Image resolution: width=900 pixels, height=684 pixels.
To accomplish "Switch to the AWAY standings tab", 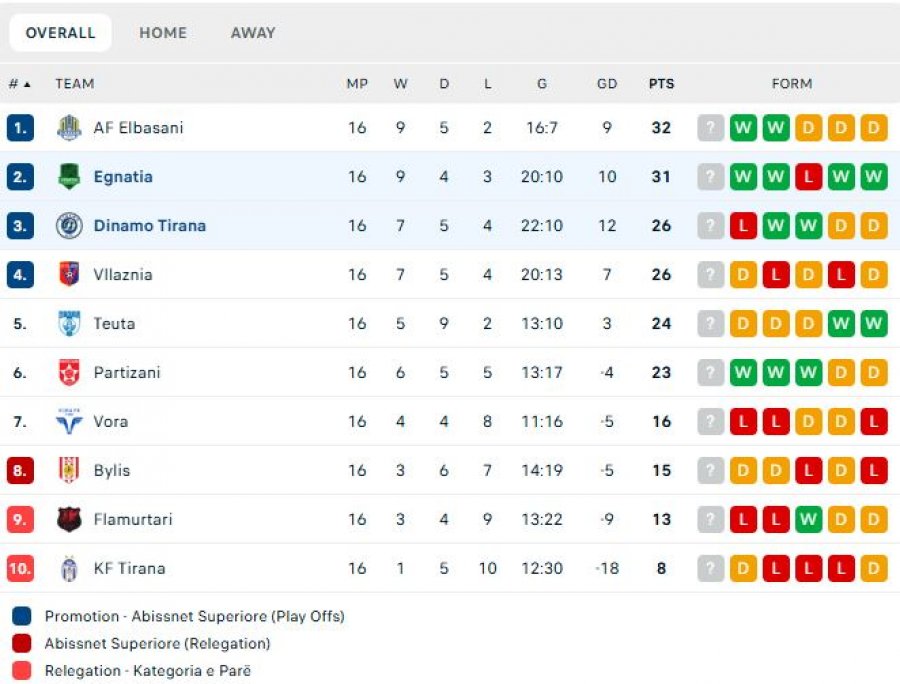I will tap(253, 33).
